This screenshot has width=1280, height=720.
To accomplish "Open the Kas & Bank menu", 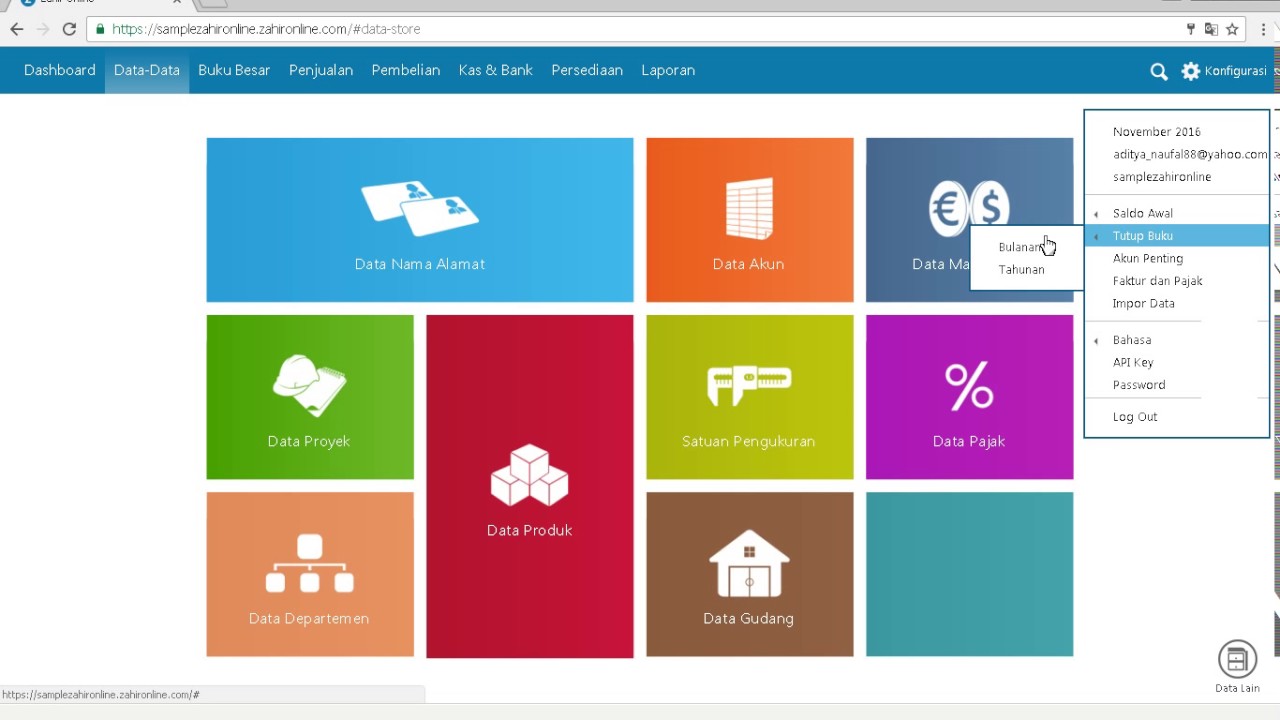I will pos(496,70).
